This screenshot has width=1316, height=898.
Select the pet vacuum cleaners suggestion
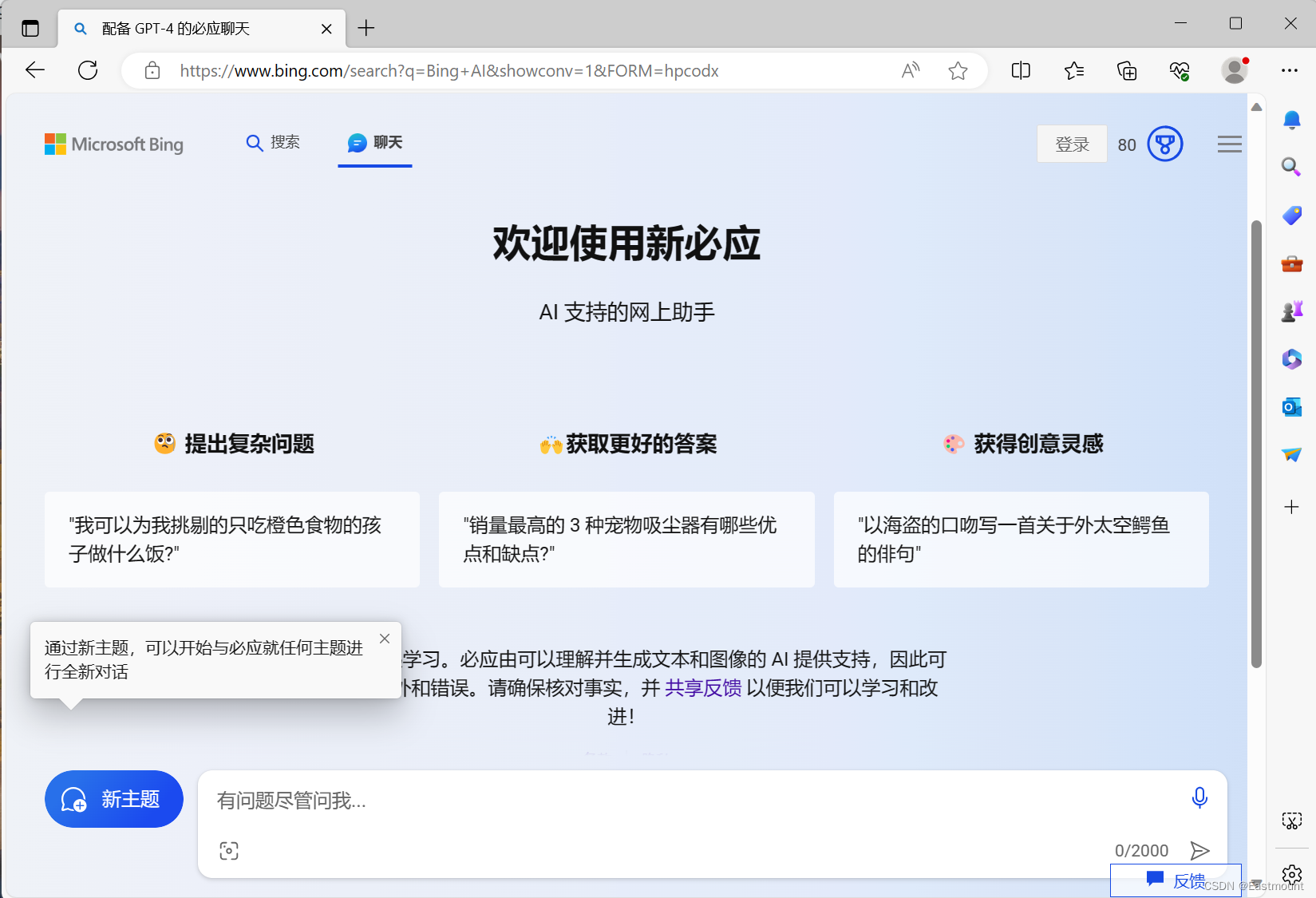coord(626,540)
